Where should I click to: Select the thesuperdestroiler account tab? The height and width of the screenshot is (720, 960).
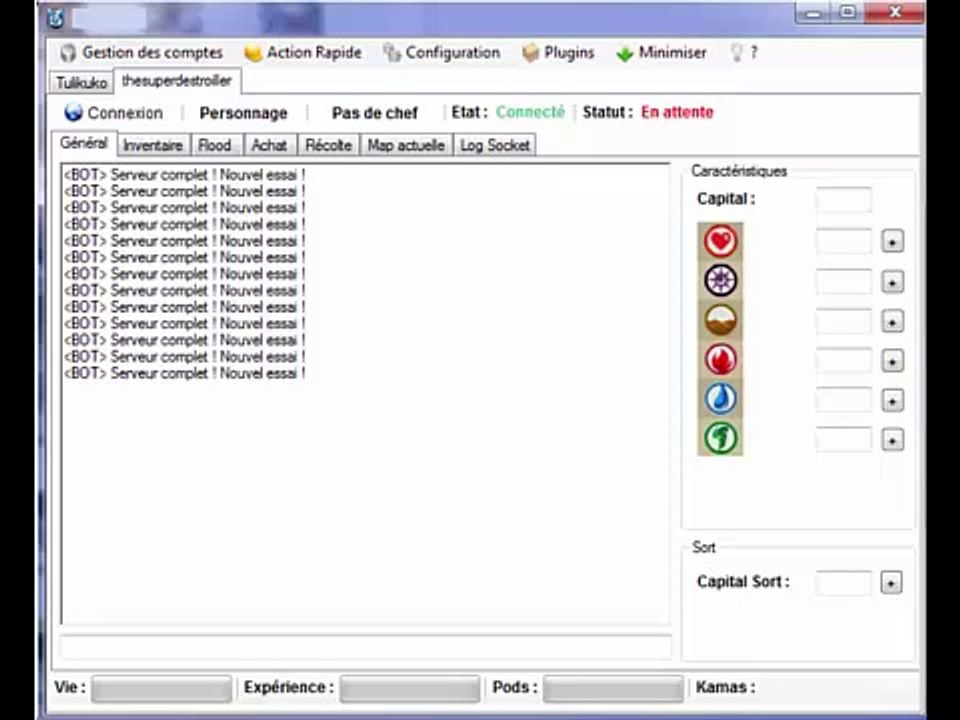(x=177, y=81)
